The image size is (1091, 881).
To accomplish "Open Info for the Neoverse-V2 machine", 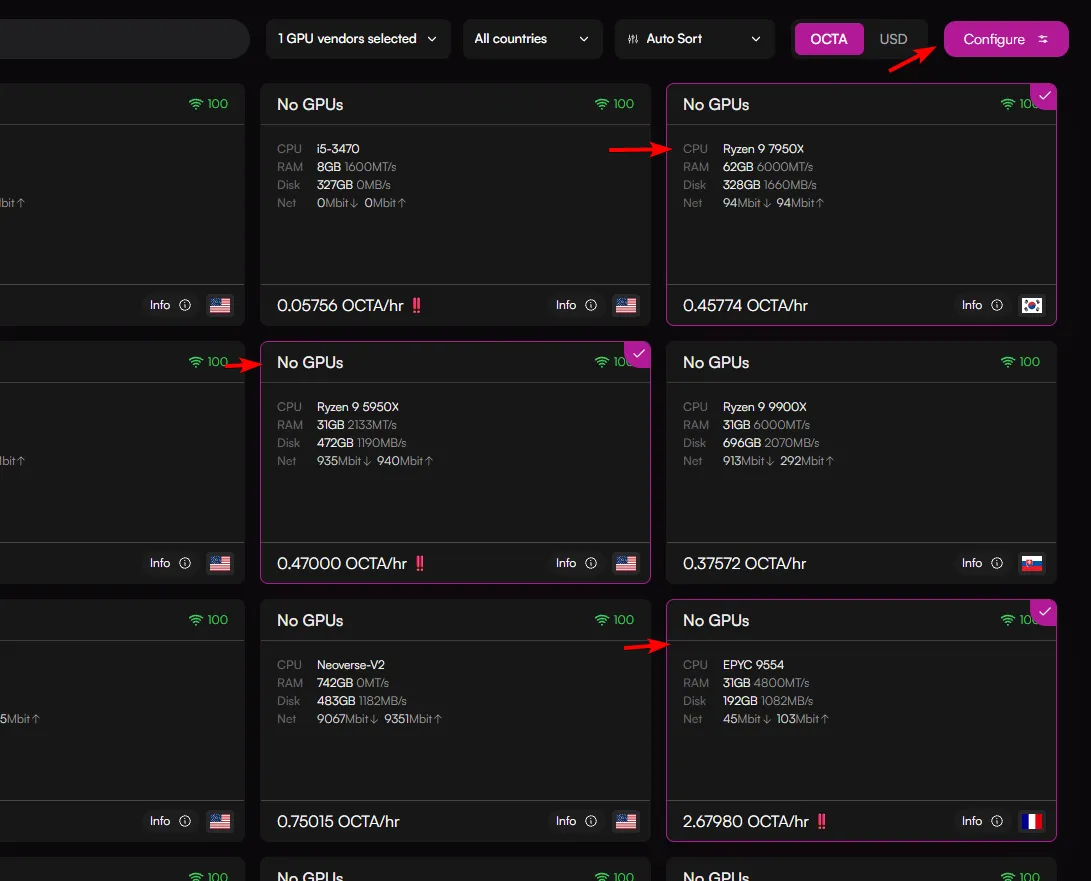I will click(x=576, y=821).
